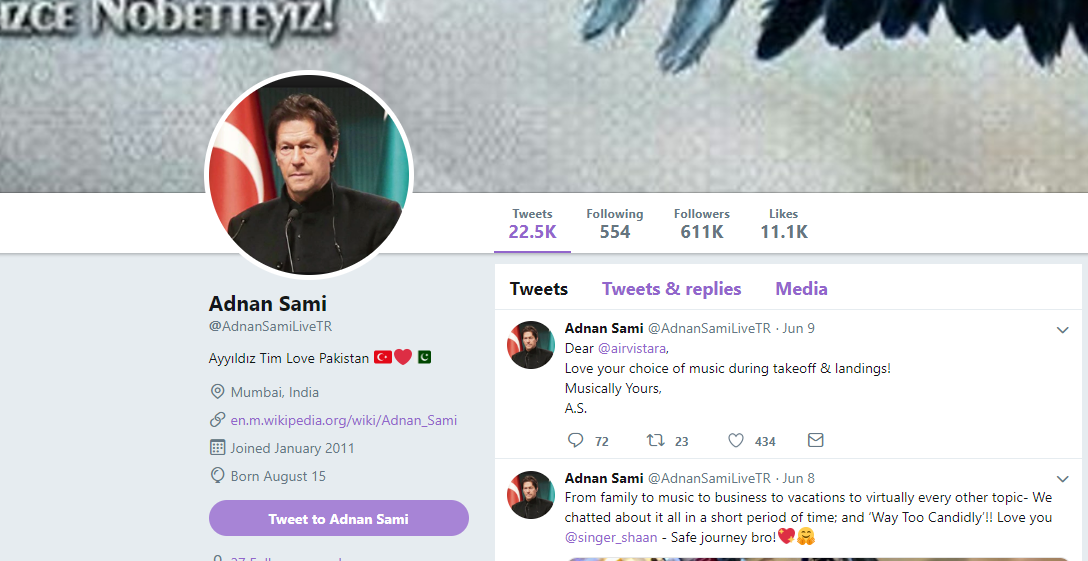Click the balloon icon beside Born August 15
The image size is (1088, 561).
pyautogui.click(x=217, y=476)
